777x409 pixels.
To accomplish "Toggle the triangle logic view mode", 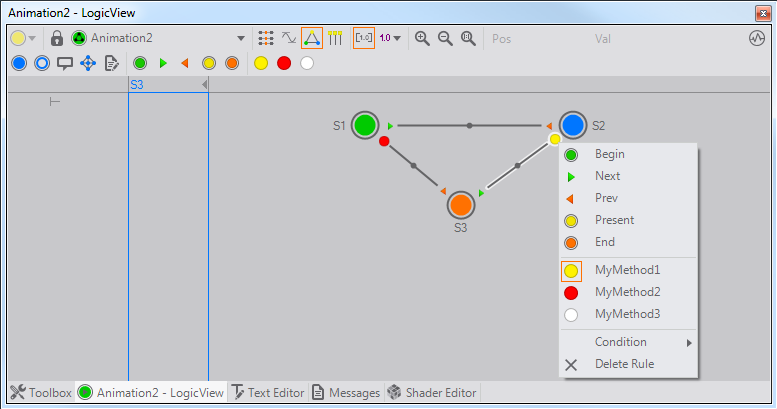I will pyautogui.click(x=313, y=38).
